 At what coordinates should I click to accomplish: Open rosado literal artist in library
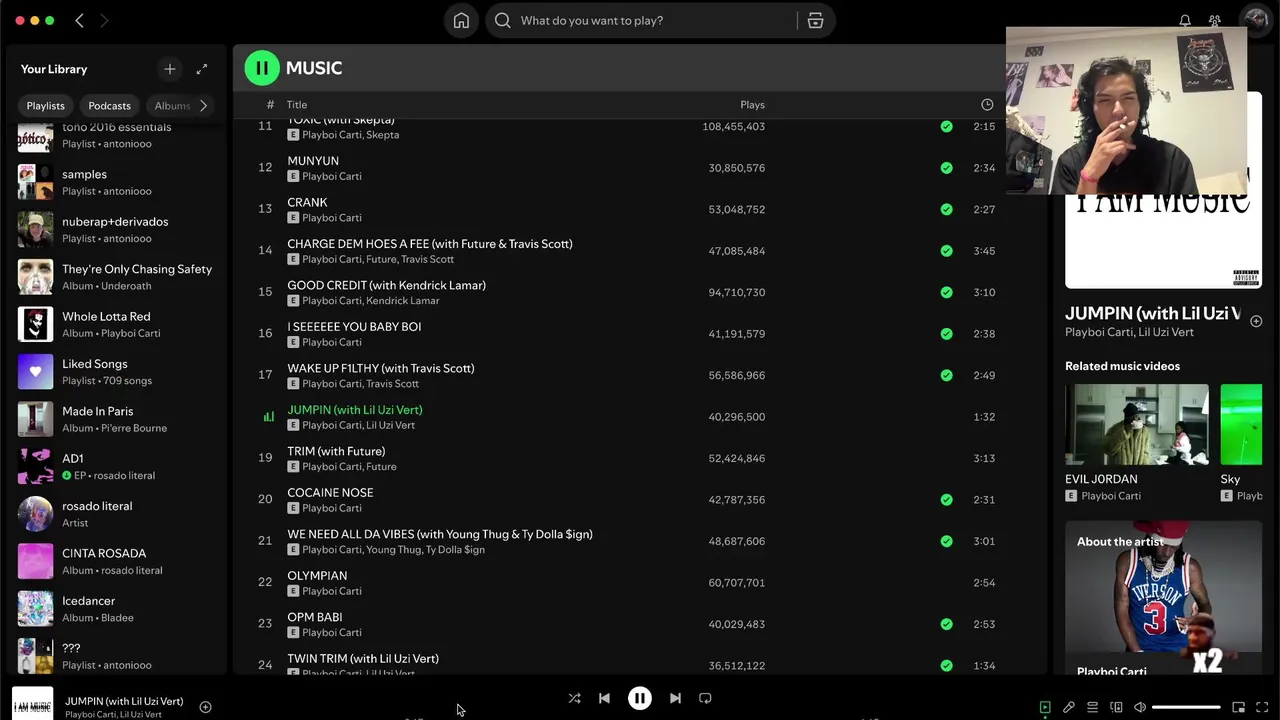[x=118, y=514]
